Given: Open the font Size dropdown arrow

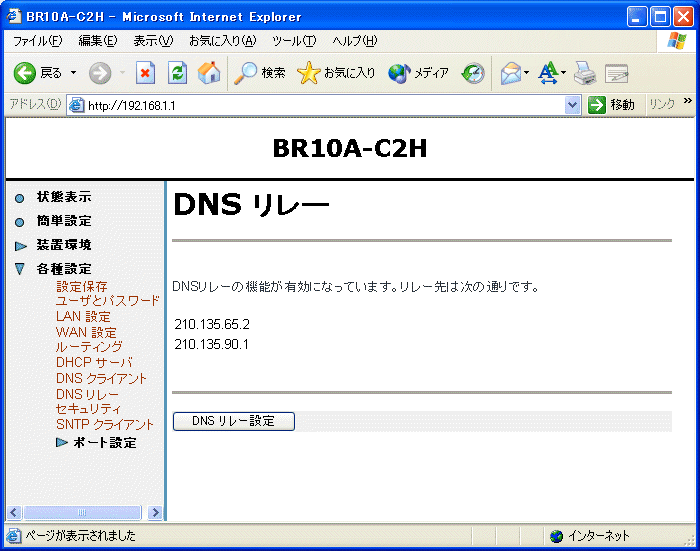Looking at the screenshot, I should pyautogui.click(x=563, y=73).
